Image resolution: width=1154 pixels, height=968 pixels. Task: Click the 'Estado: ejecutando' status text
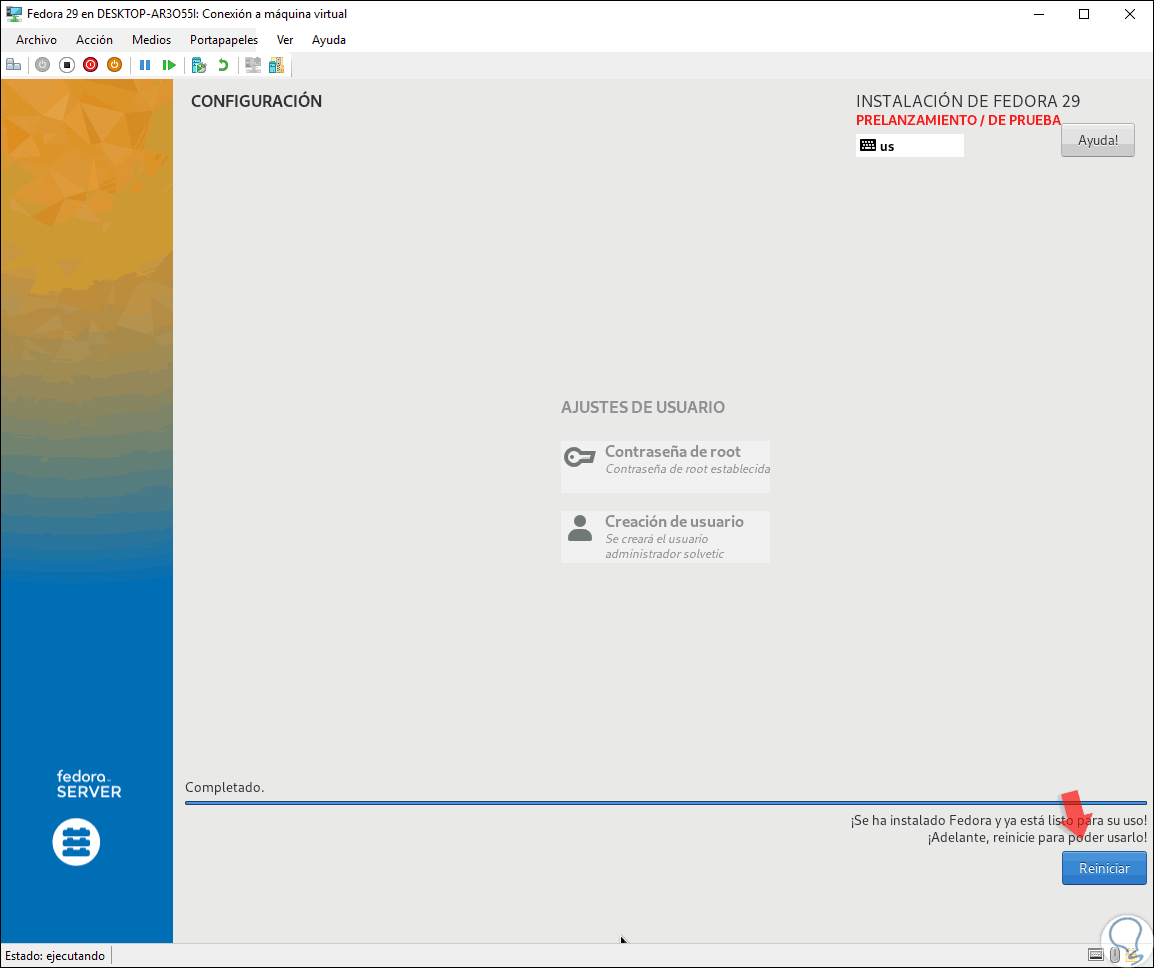tap(55, 955)
